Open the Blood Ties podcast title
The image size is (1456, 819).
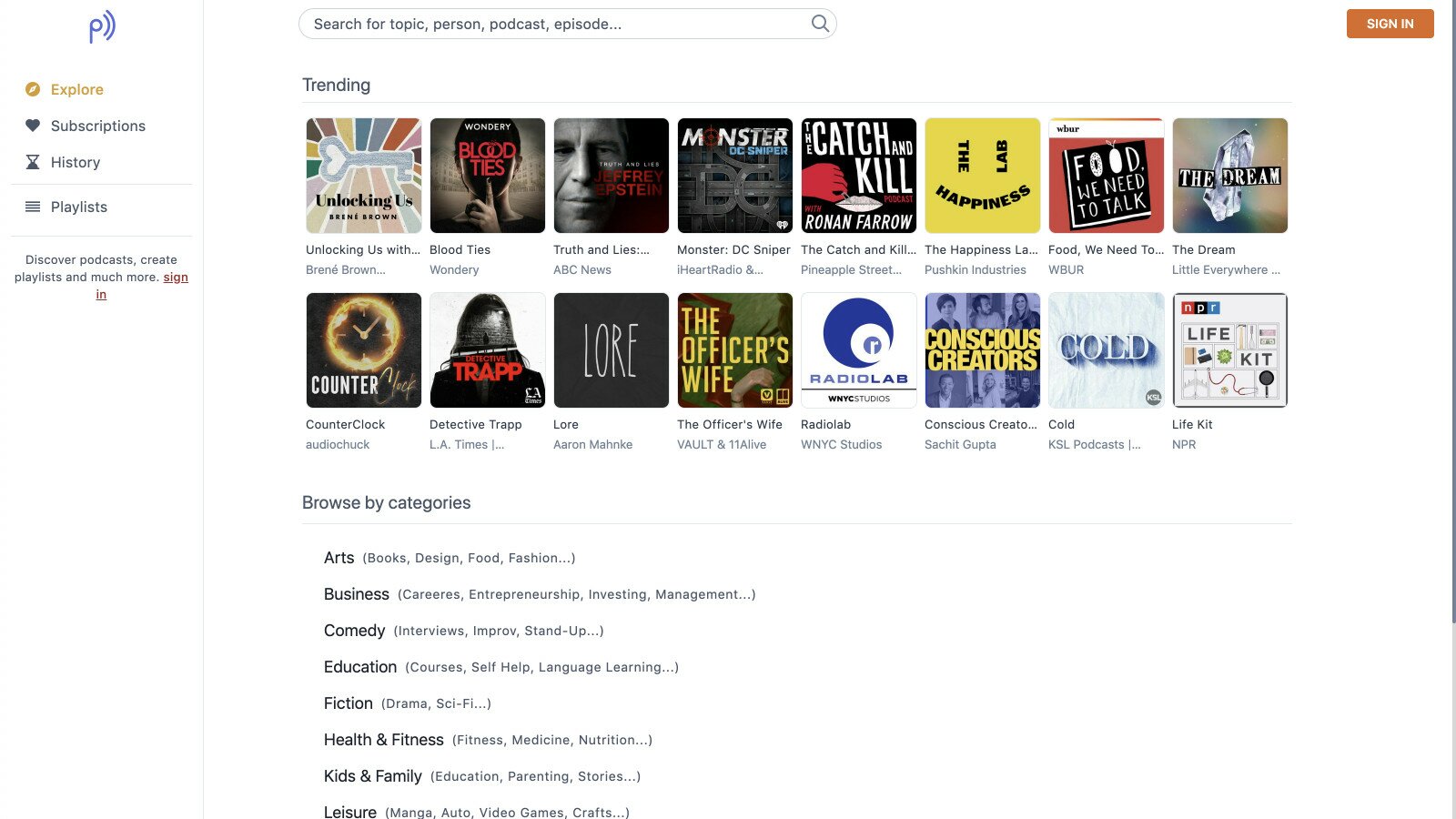(460, 249)
